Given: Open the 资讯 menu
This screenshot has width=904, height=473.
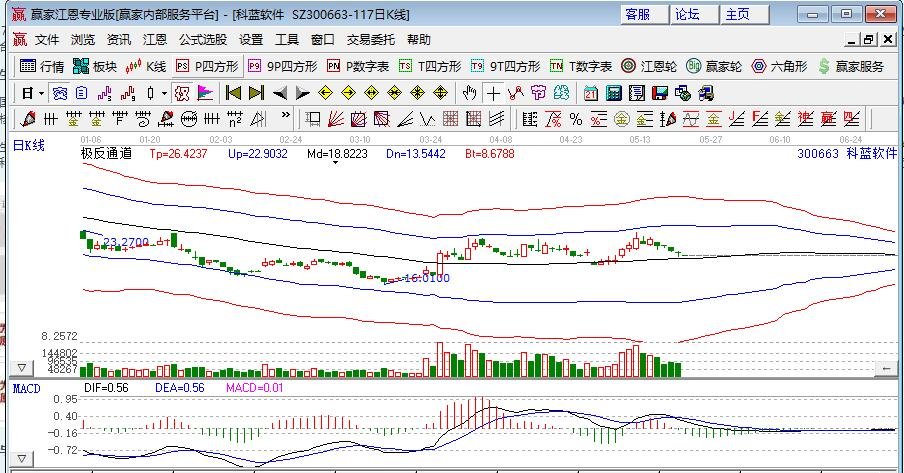Looking at the screenshot, I should (119, 40).
